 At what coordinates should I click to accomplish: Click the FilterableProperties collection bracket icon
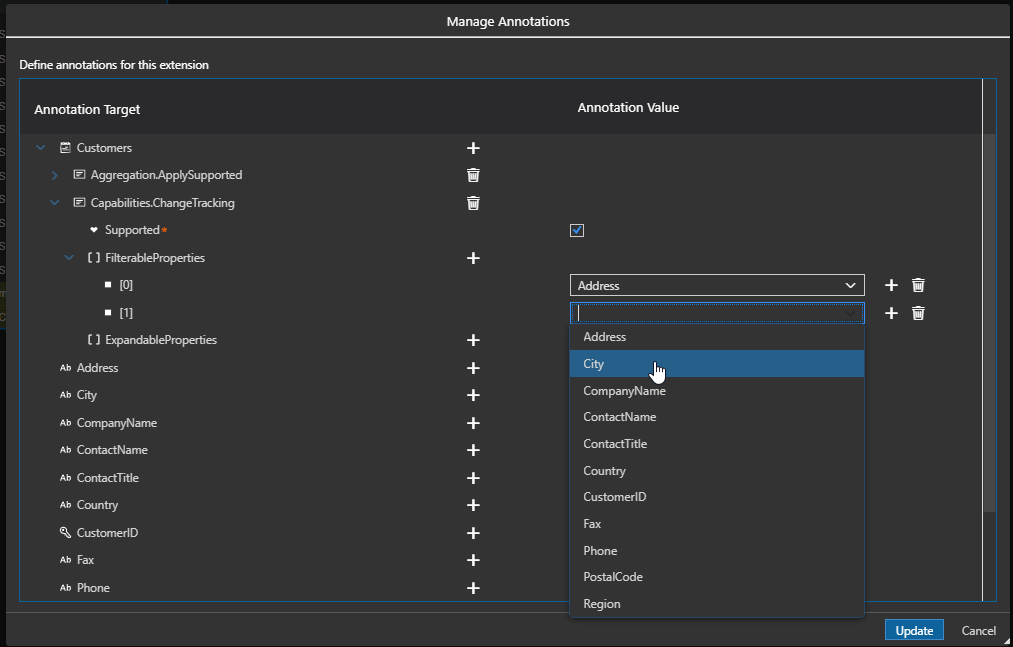(x=94, y=257)
